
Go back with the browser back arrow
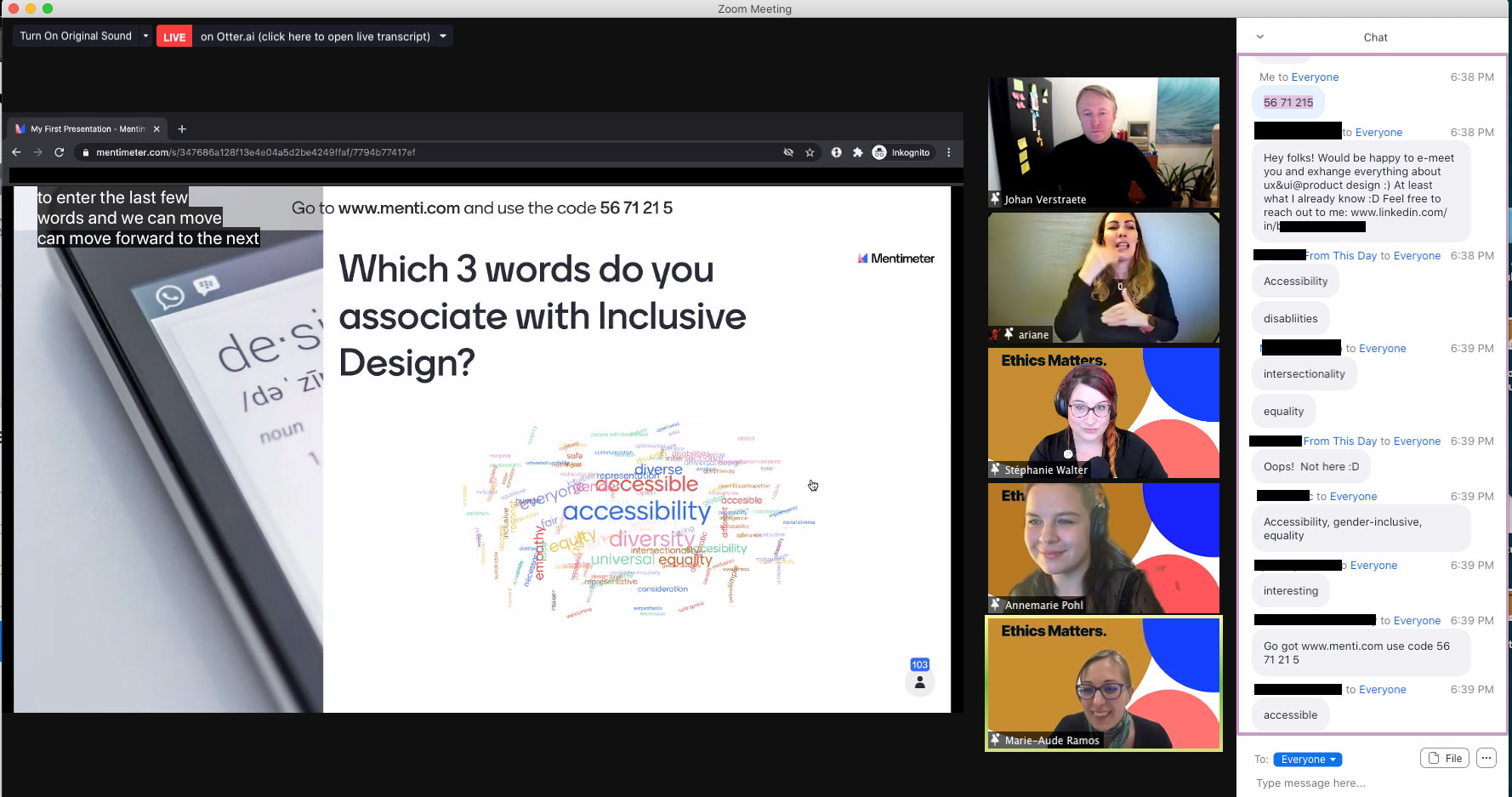point(16,152)
